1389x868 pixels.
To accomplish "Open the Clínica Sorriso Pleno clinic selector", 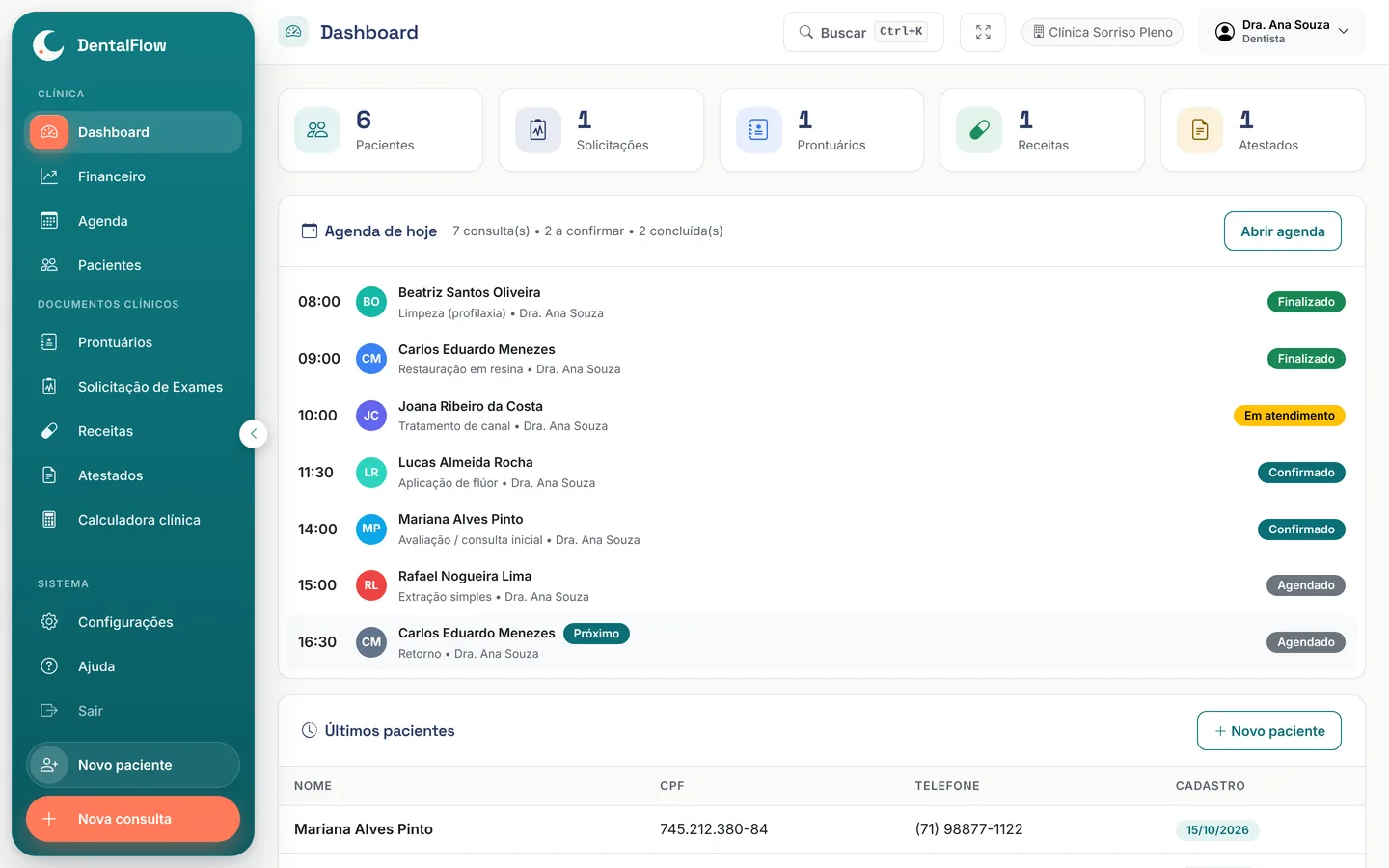I will pyautogui.click(x=1103, y=32).
